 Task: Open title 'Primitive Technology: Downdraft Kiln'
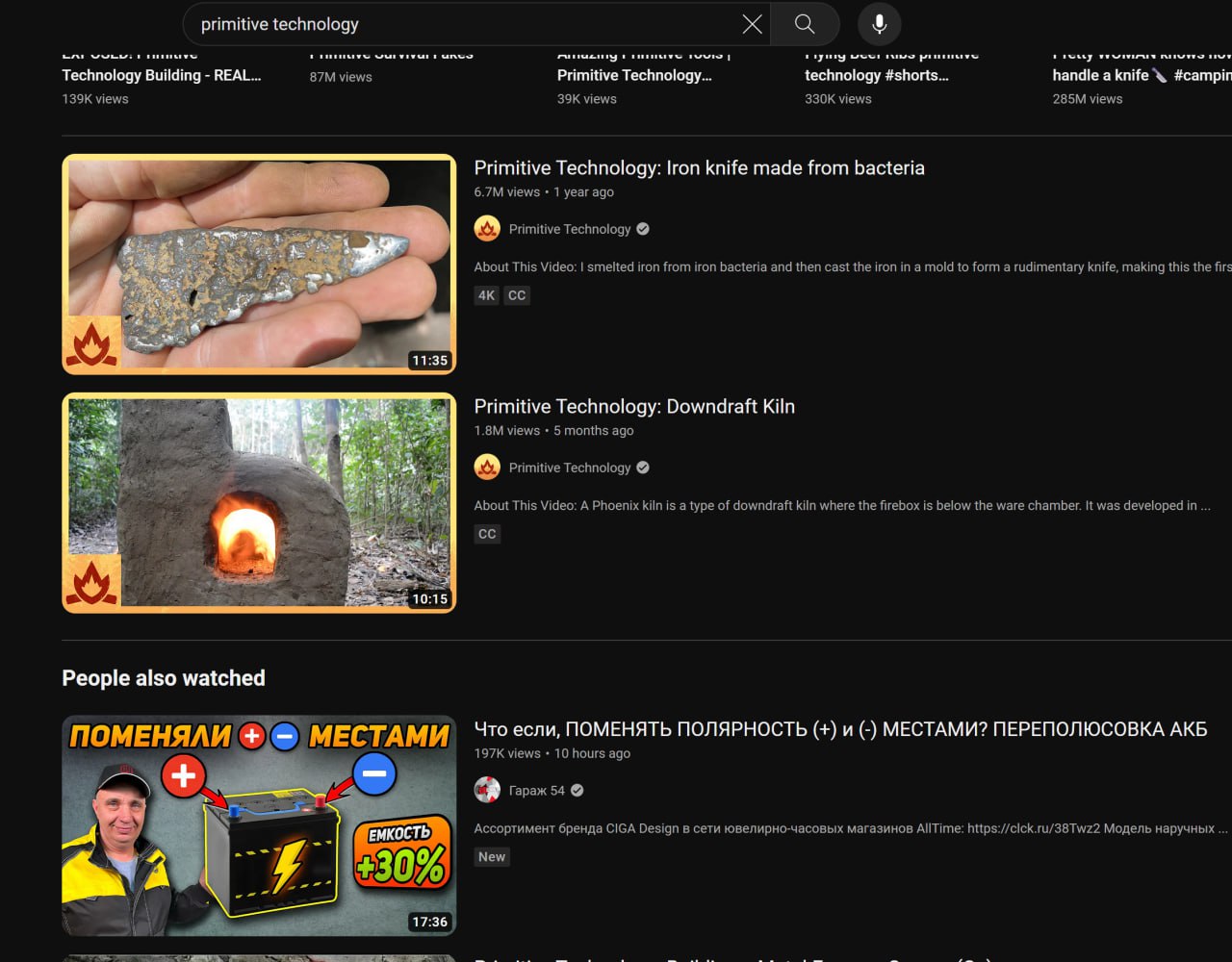pos(634,406)
